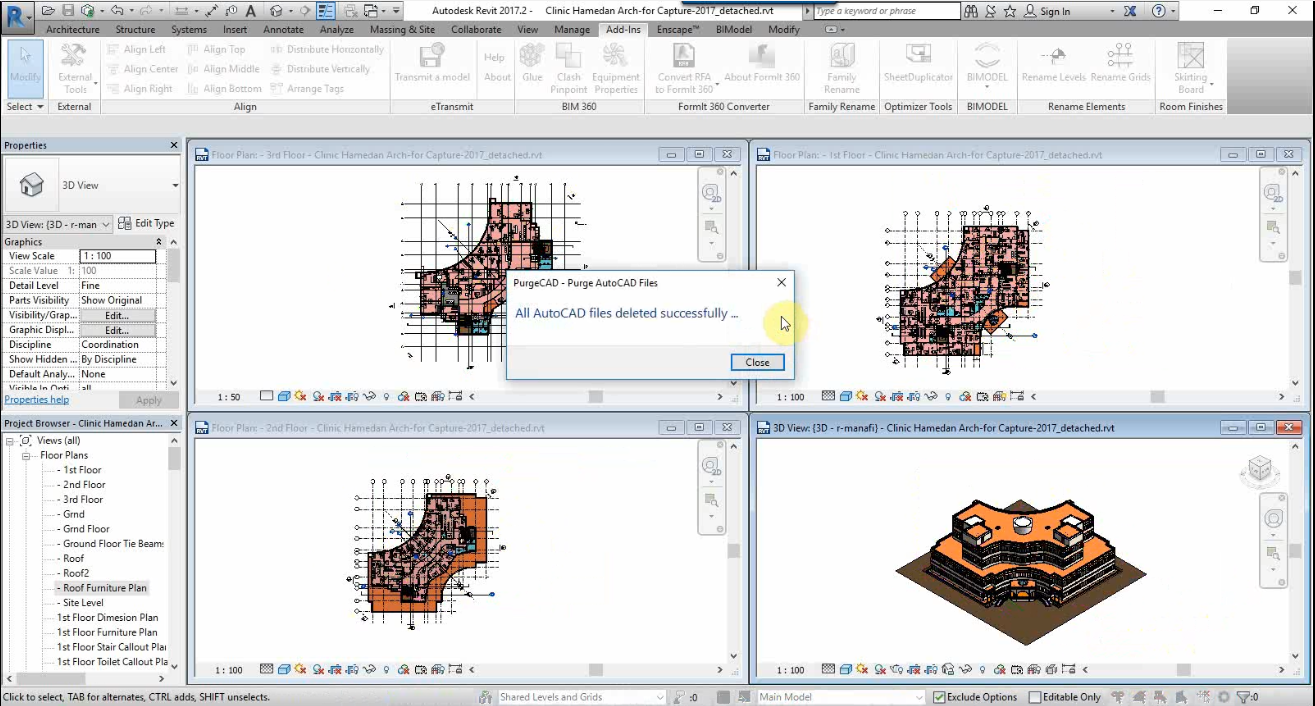Click the Glue tool in BIM 360 panel
Viewport: 1315px width, 706px height.
click(x=532, y=63)
